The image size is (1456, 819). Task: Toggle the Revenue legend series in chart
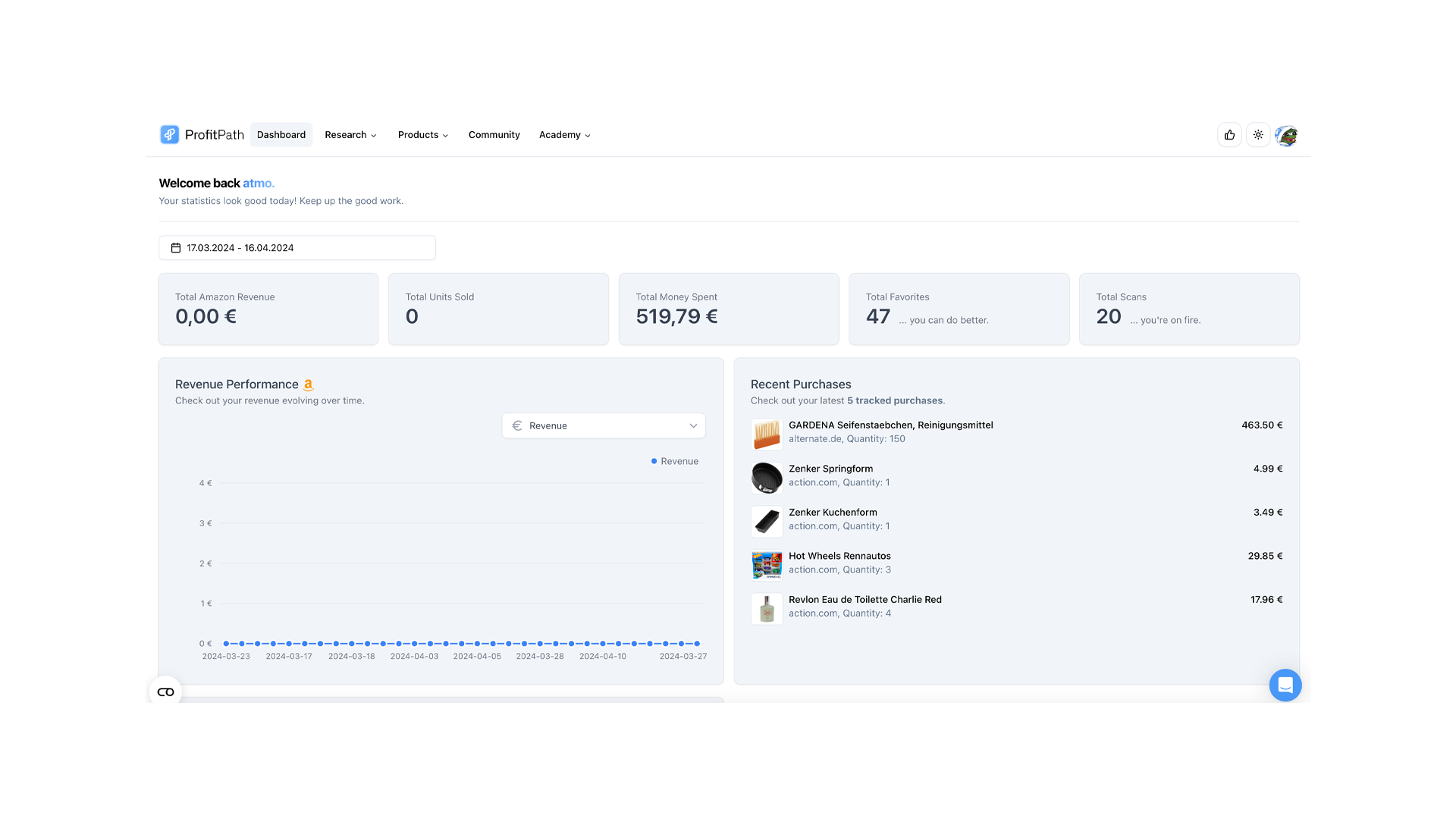point(675,461)
